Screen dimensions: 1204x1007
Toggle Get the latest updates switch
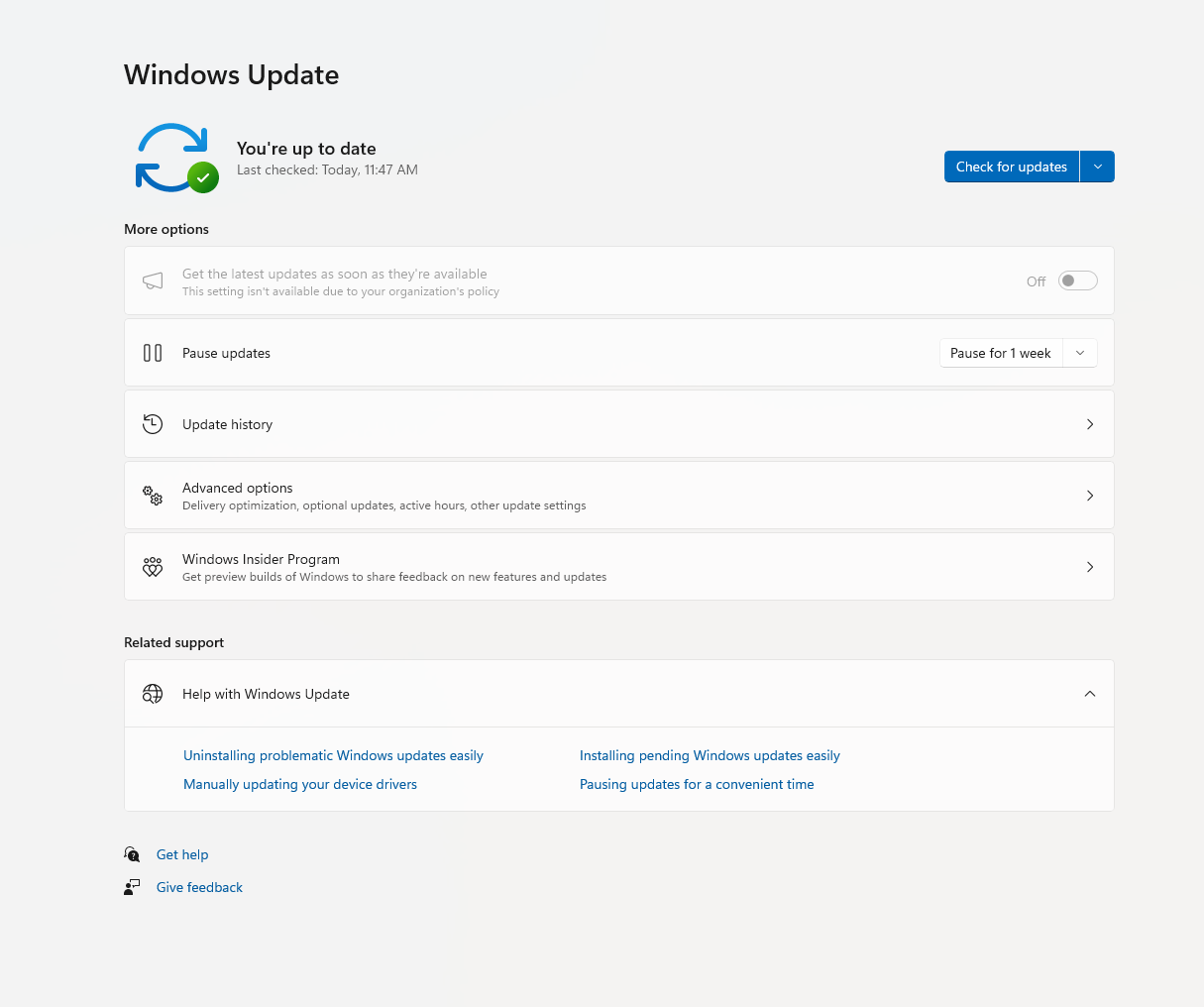1077,280
